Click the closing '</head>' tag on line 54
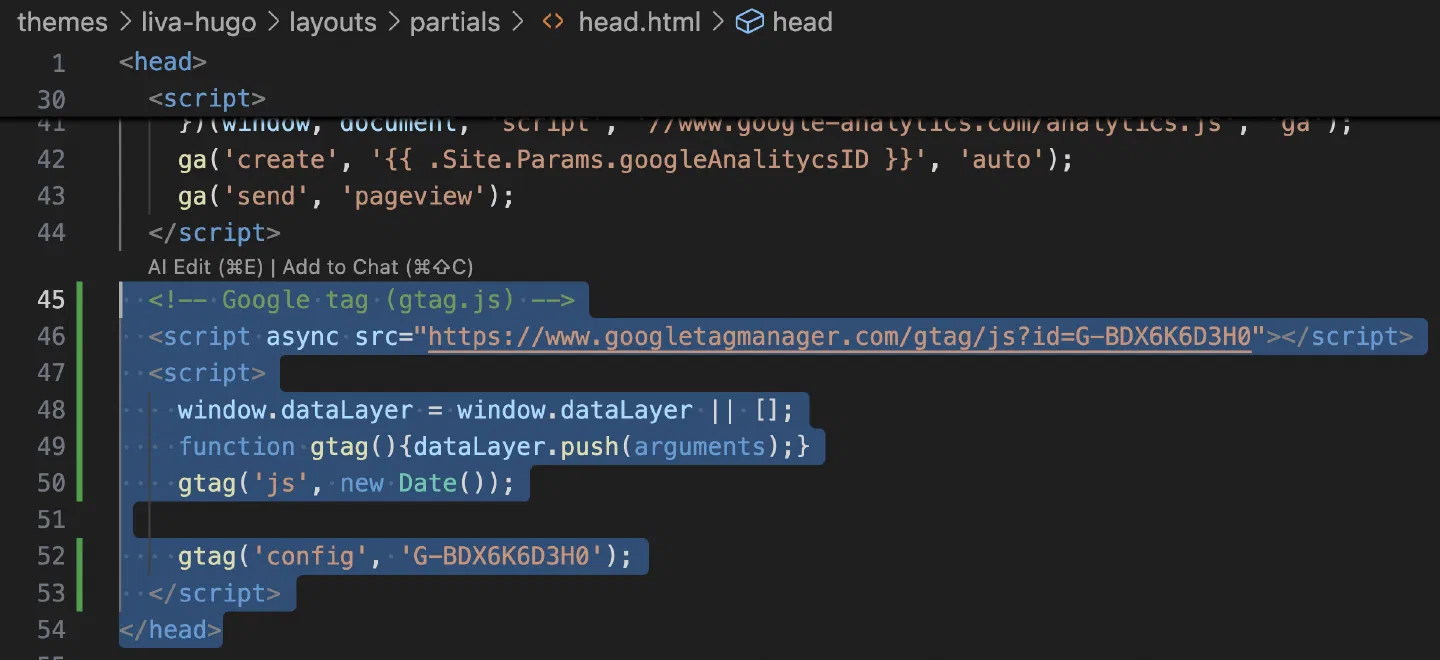Viewport: 1440px width, 660px height. click(170, 630)
